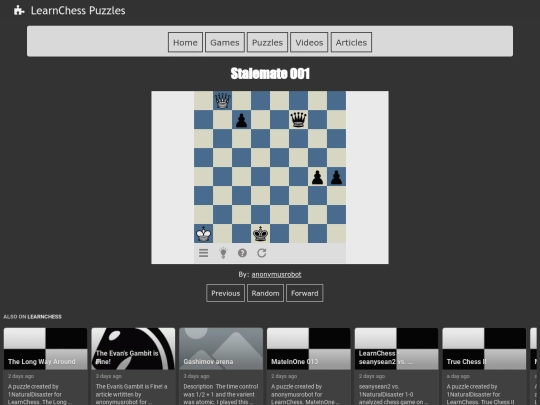Click the black pawn beside the black queen's row
The image size is (540, 405).
pyautogui.click(x=241, y=120)
